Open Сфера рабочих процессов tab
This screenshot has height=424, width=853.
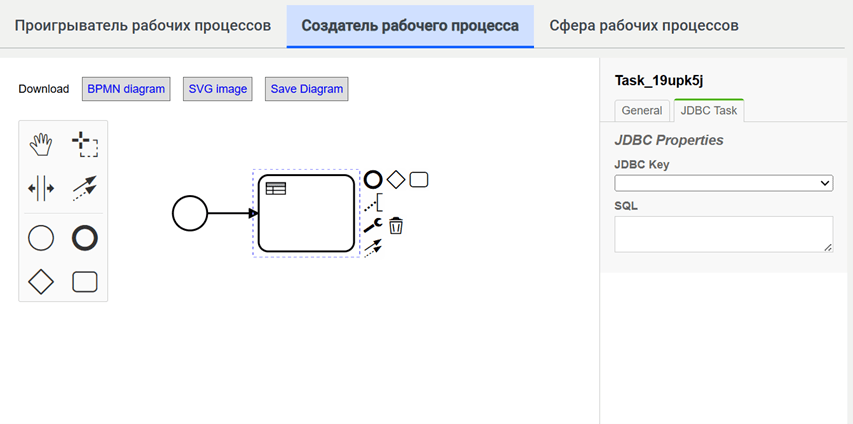644,26
